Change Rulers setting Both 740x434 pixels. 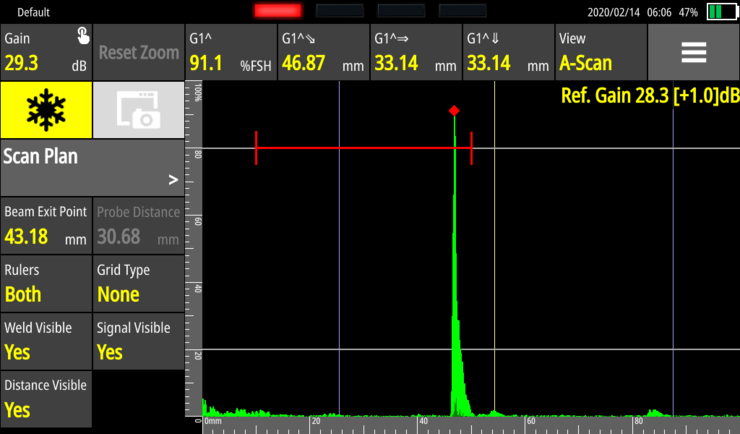point(46,284)
